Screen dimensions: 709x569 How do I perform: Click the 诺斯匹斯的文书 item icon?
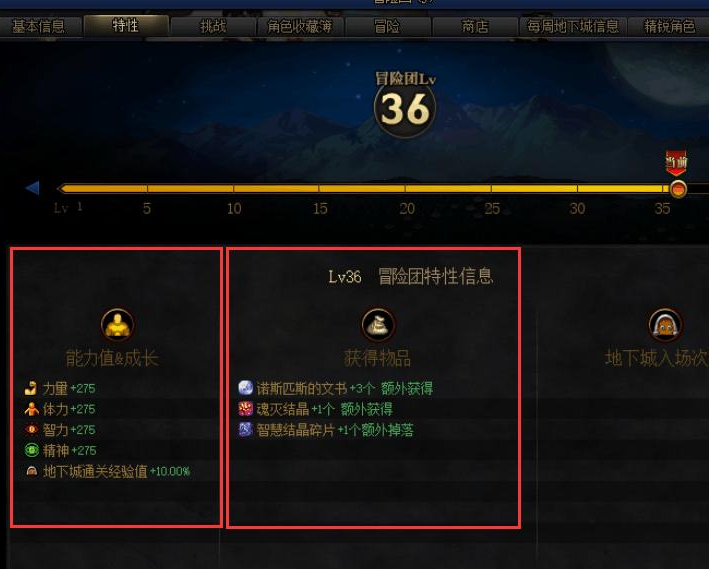pos(246,388)
